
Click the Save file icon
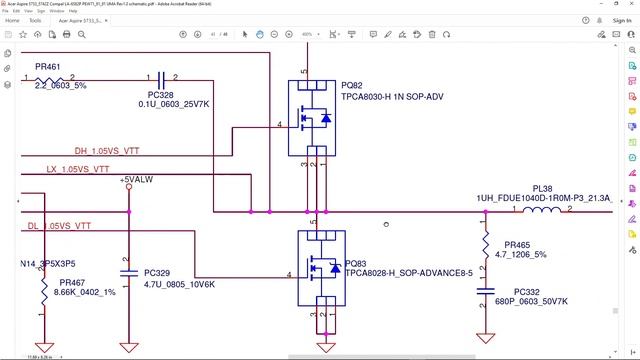pos(8,35)
